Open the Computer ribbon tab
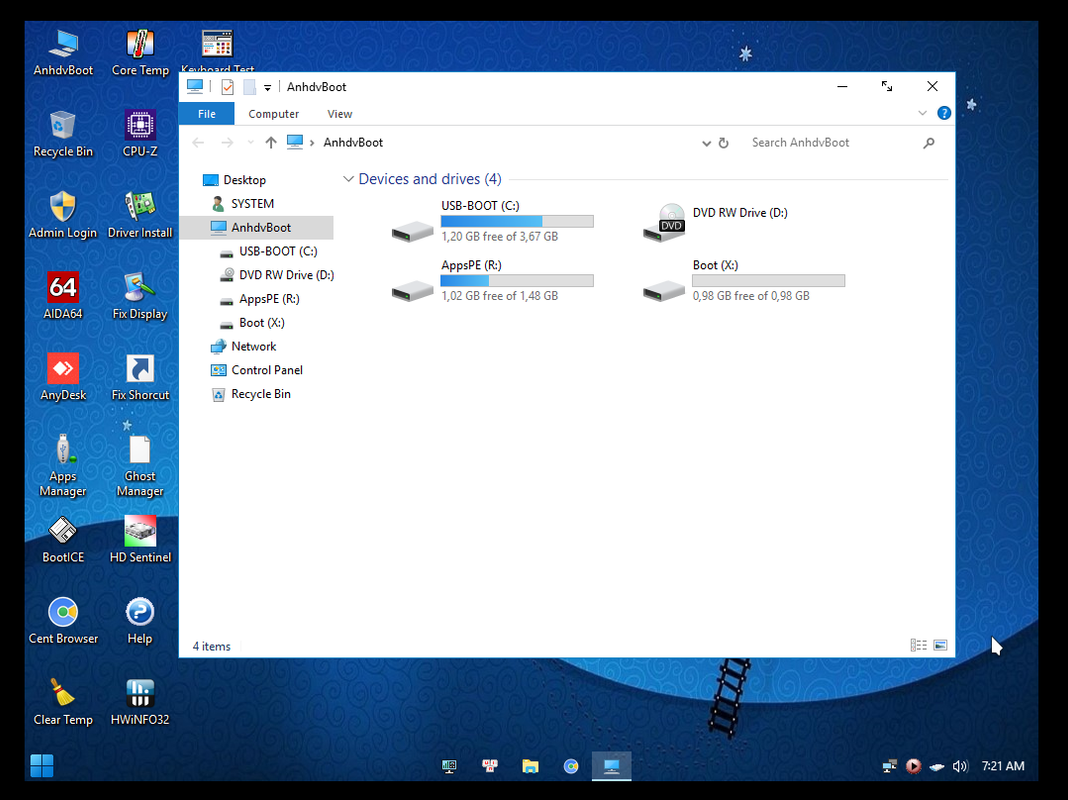1068x800 pixels. coord(273,114)
